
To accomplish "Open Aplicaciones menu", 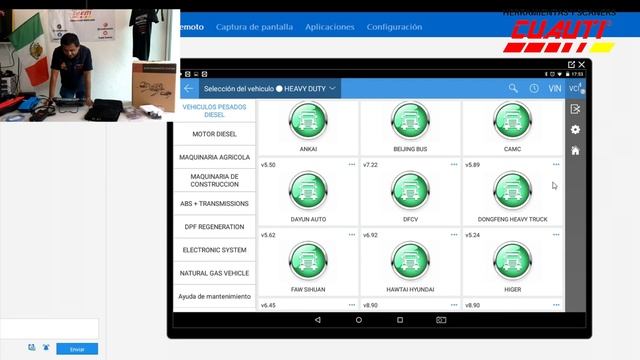I will click(x=330, y=27).
